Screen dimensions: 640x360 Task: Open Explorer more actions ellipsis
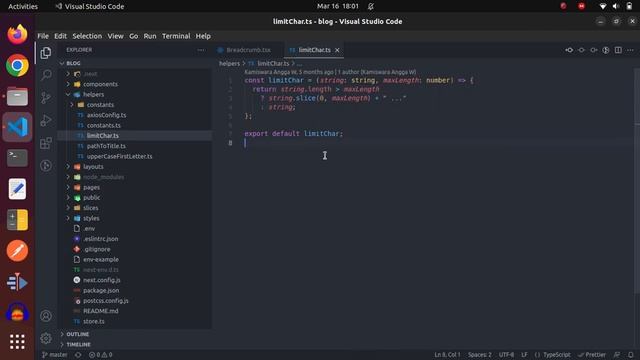pyautogui.click(x=201, y=50)
